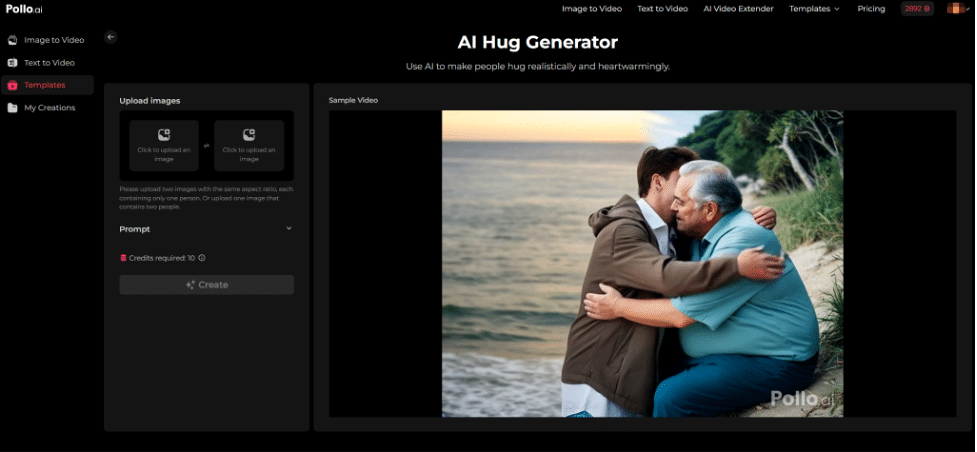This screenshot has height=452, width=977.
Task: Click the 'AI Hug Generator' title
Action: tap(538, 42)
